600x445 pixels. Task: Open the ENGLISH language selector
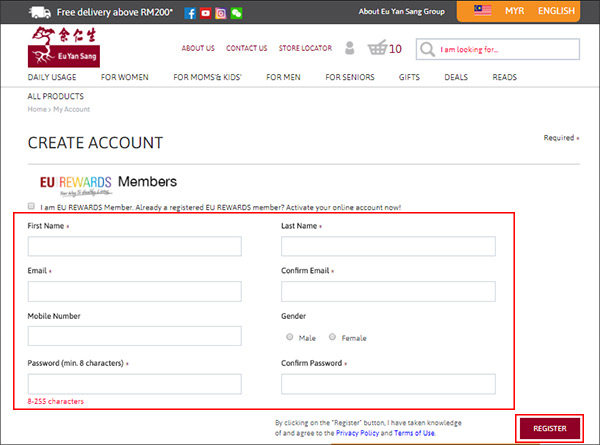point(556,11)
